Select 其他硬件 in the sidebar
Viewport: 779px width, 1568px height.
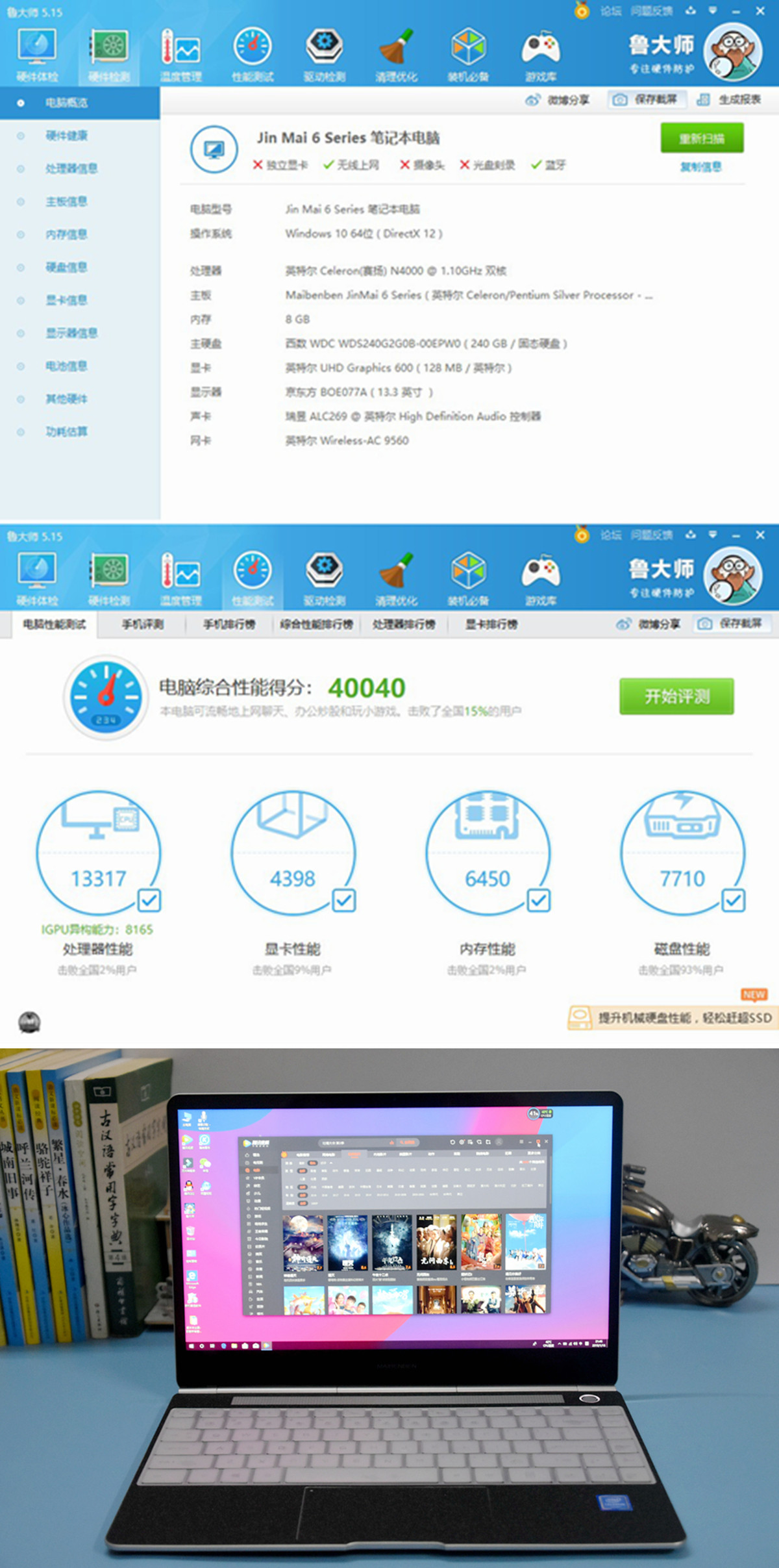pyautogui.click(x=80, y=399)
